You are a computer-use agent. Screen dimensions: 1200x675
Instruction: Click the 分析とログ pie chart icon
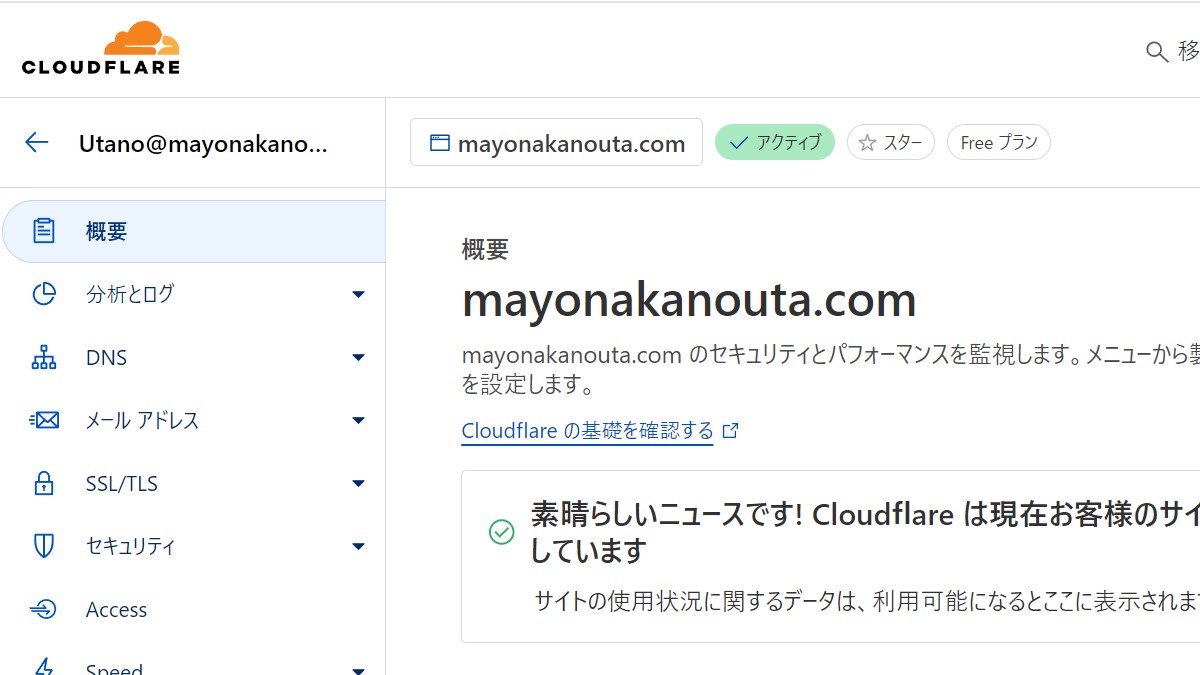[x=44, y=294]
